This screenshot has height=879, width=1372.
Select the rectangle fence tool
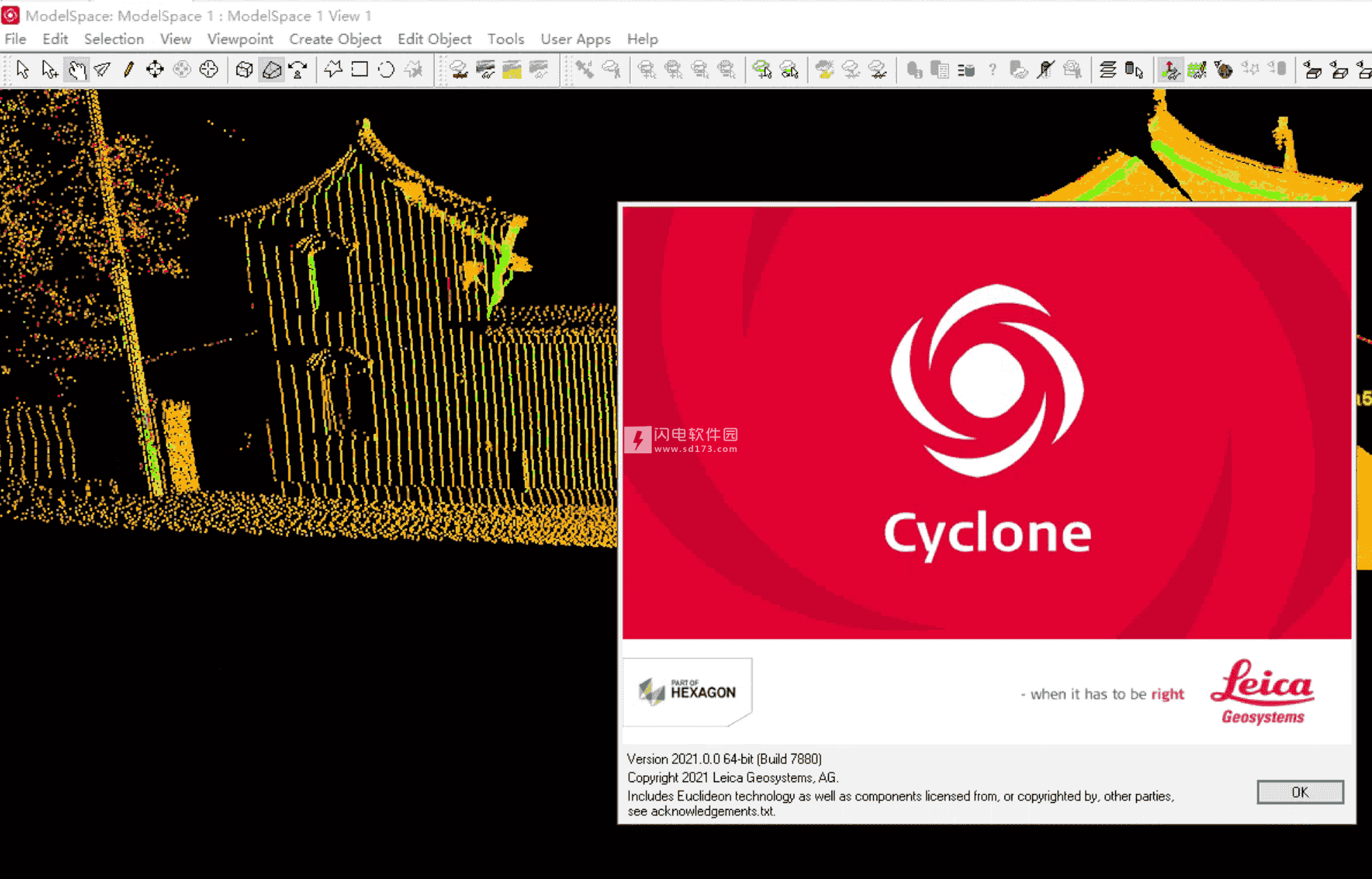(x=360, y=70)
